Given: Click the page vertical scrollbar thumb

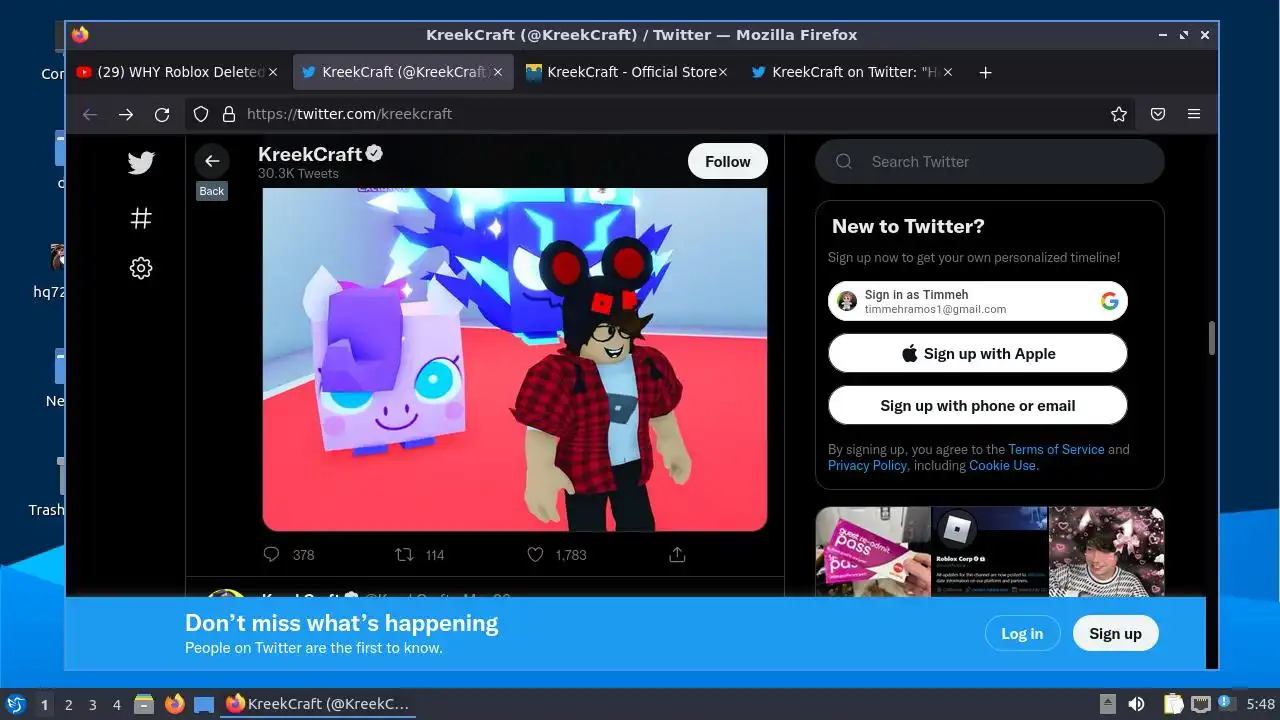Looking at the screenshot, I should 1212,338.
